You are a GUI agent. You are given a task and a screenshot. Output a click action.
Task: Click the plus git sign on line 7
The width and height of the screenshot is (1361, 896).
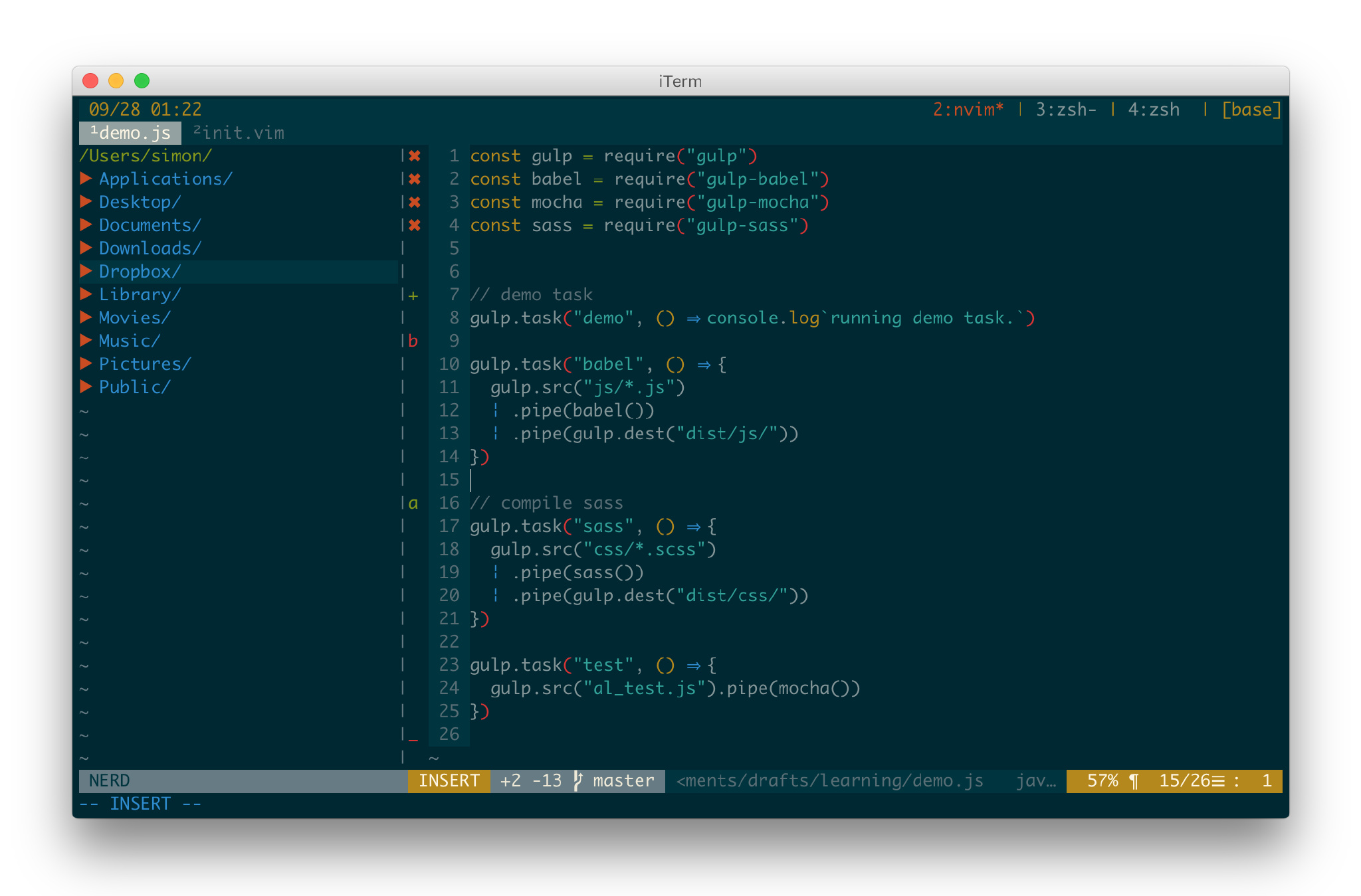[x=413, y=296]
